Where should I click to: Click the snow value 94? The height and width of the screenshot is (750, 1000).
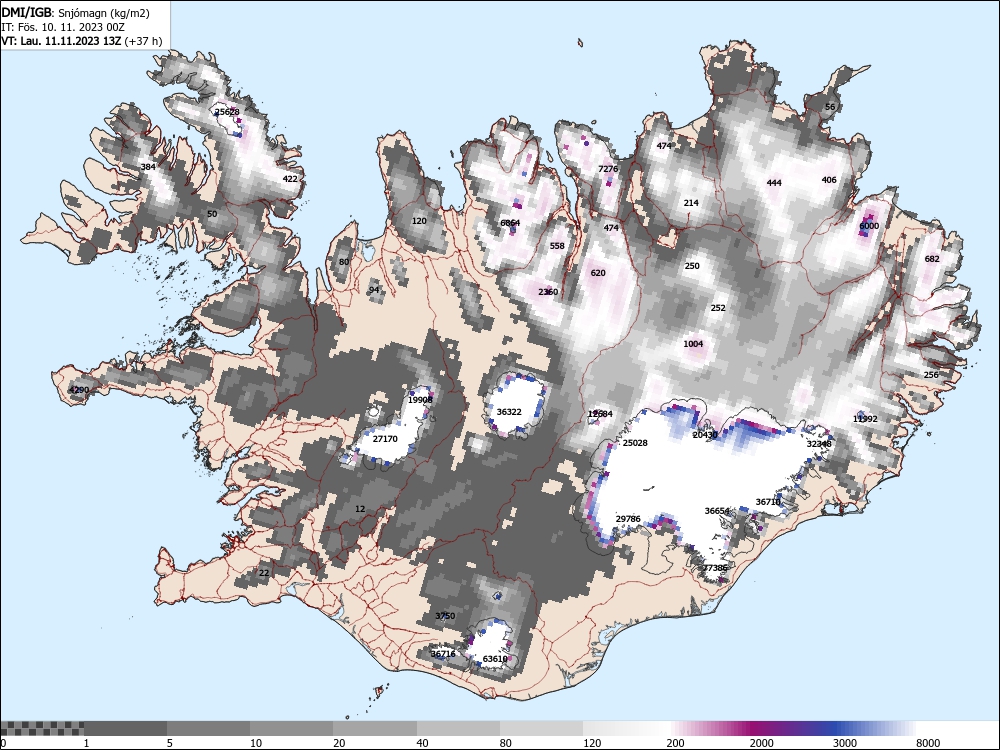(x=374, y=290)
